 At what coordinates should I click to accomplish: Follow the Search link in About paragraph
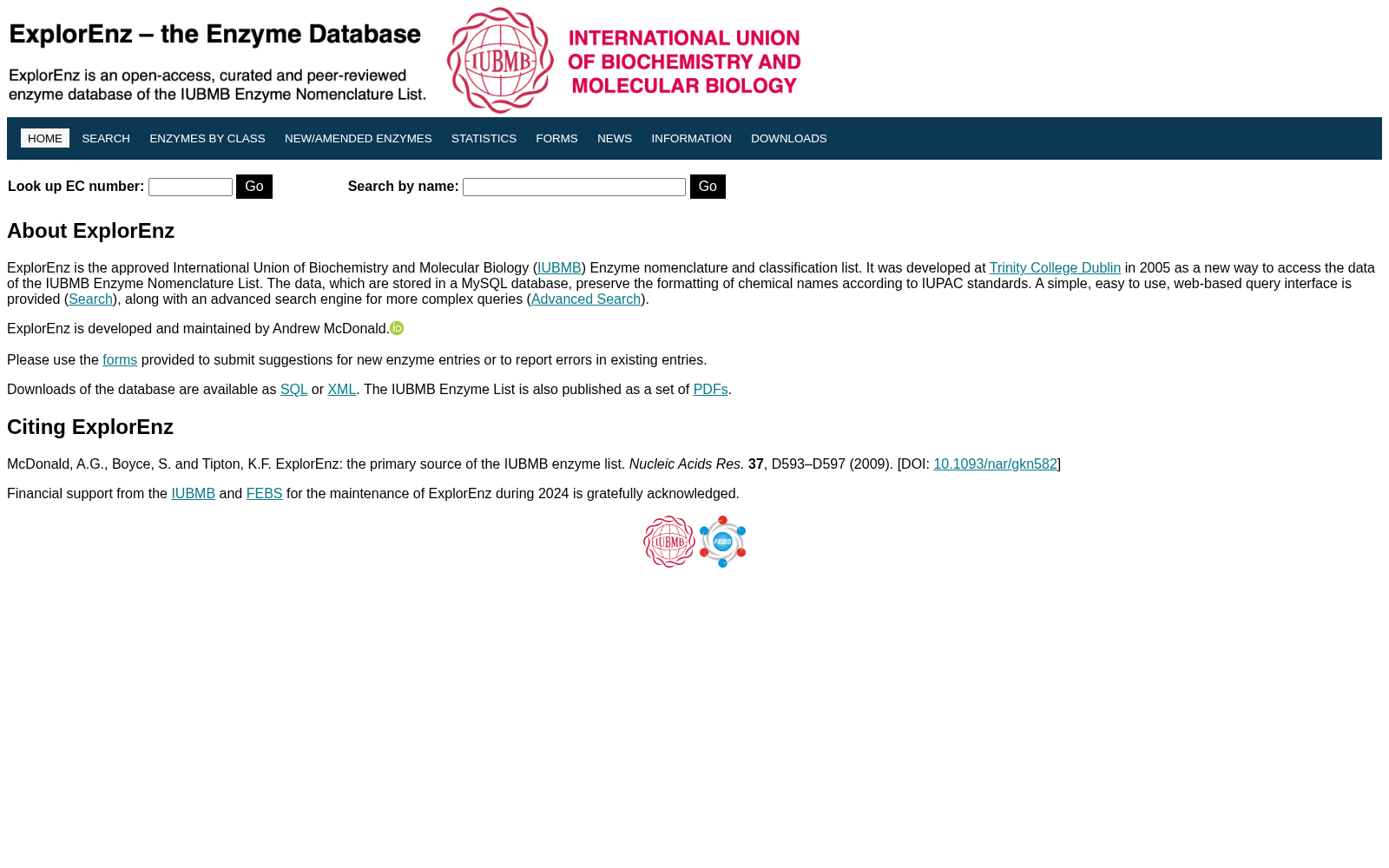(x=90, y=299)
